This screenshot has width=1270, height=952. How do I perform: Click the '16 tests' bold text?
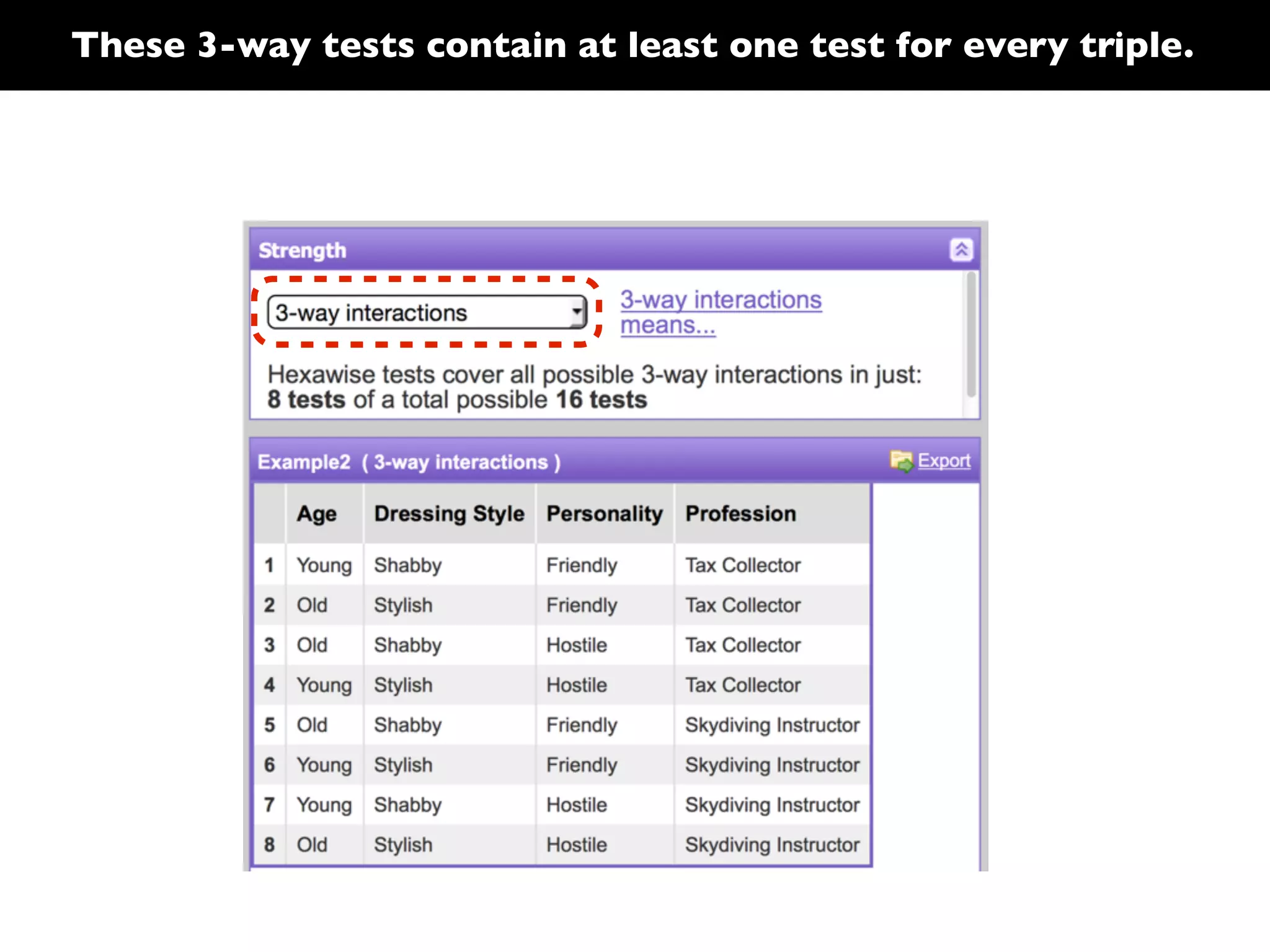click(601, 400)
